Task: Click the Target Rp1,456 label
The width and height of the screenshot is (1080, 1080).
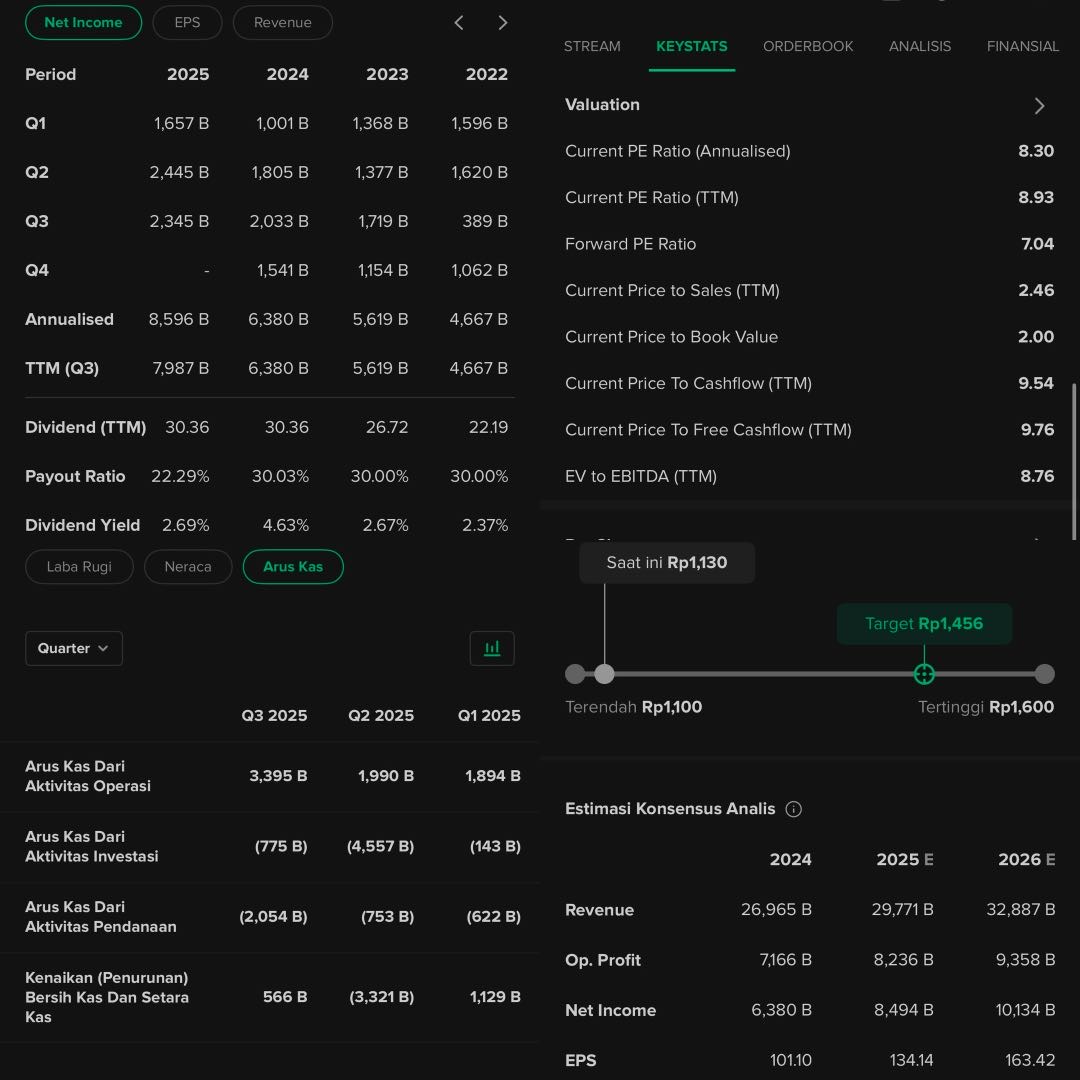Action: [924, 624]
